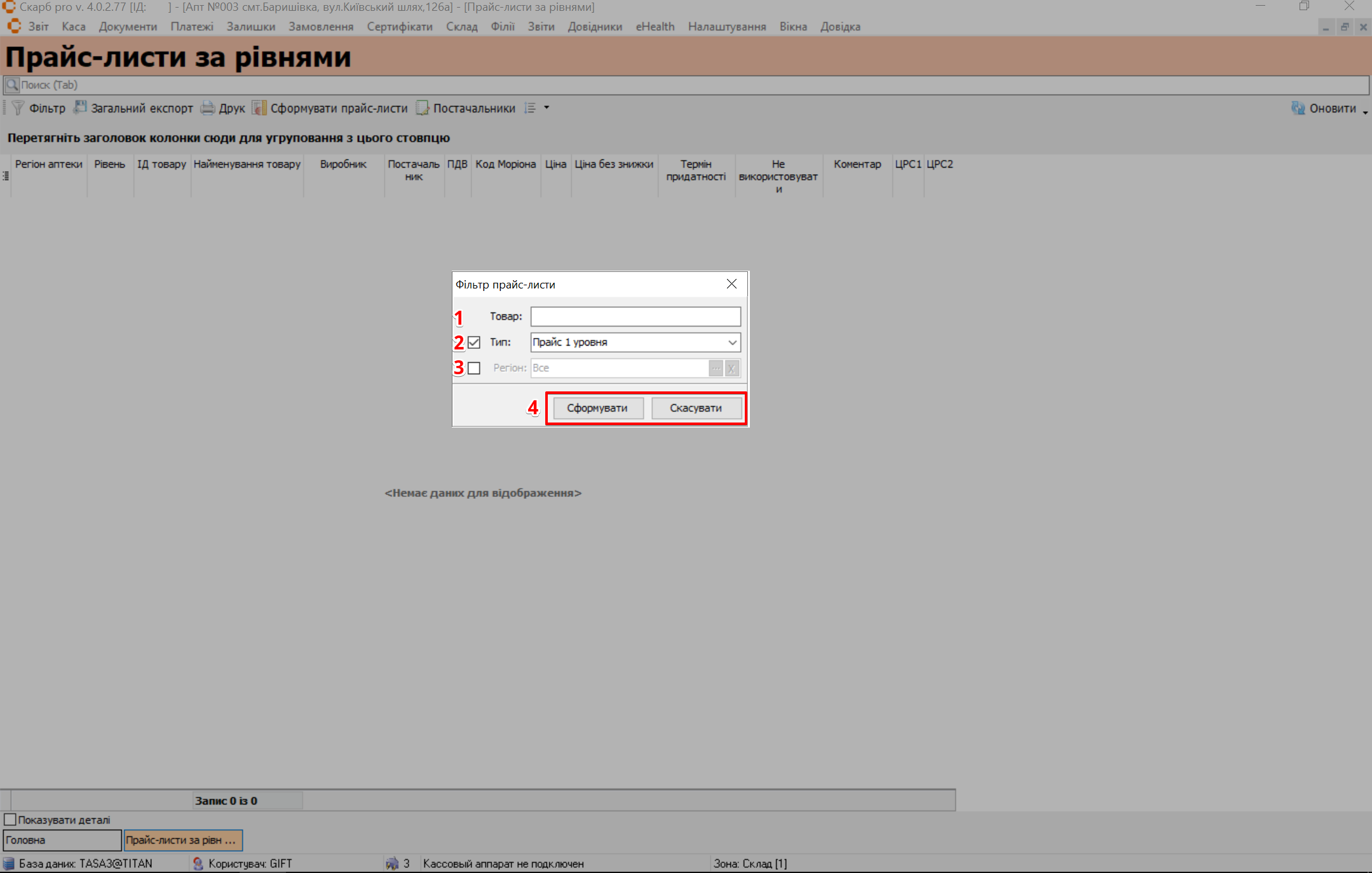Screen dimensions: 1372x873
Task: Uncheck the Тип filter checkbox
Action: [x=474, y=342]
